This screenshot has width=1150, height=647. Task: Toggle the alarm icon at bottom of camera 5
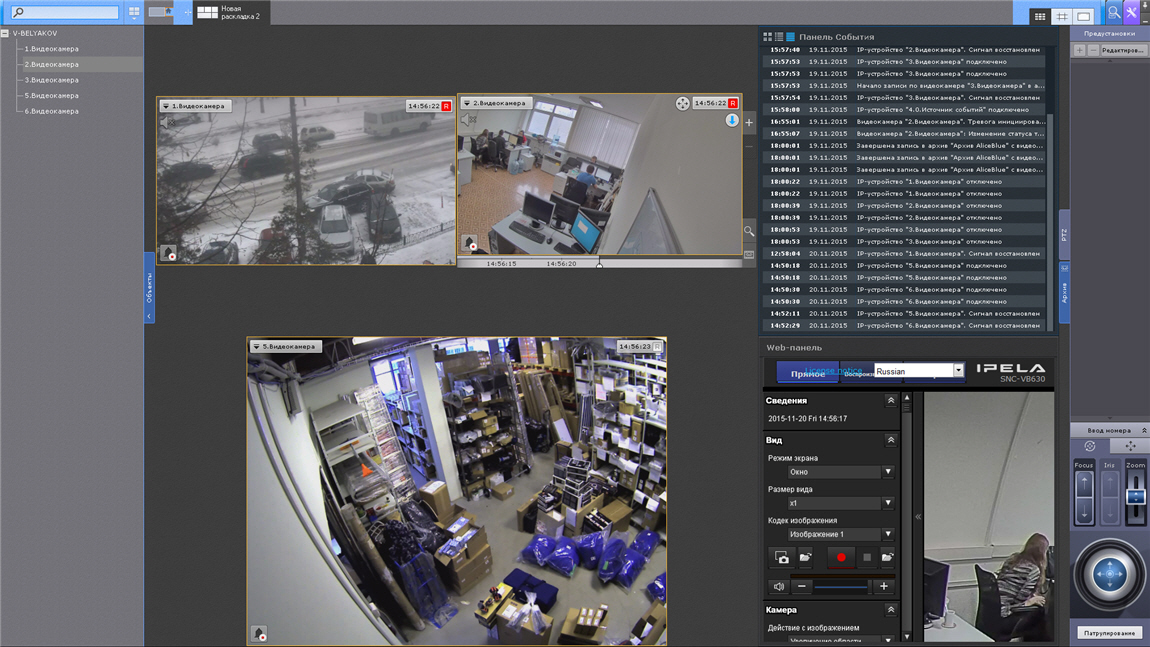259,633
